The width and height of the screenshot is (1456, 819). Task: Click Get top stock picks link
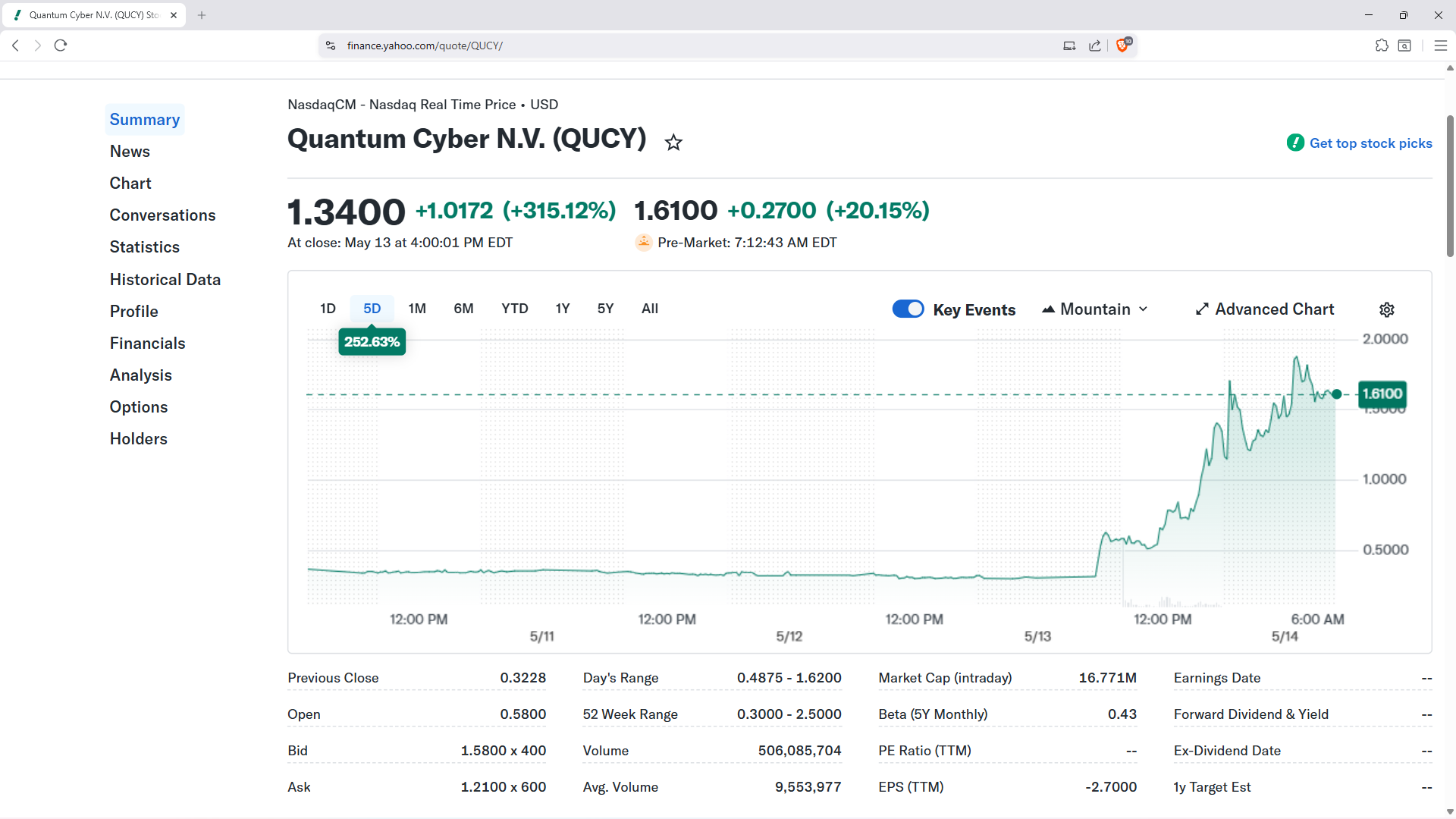(1370, 143)
